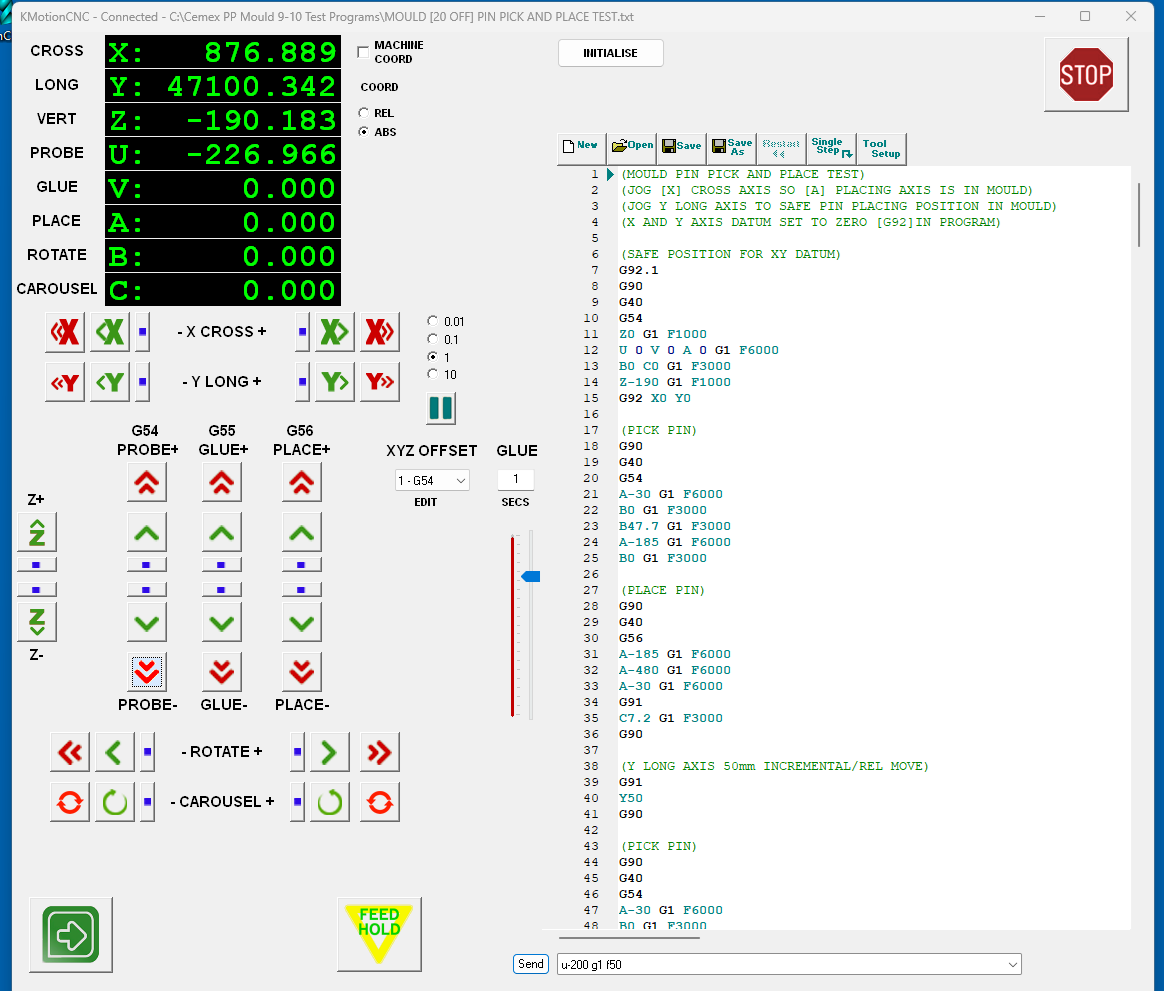The height and width of the screenshot is (991, 1164).
Task: Rotate carousel fast in positive direction
Action: (380, 802)
